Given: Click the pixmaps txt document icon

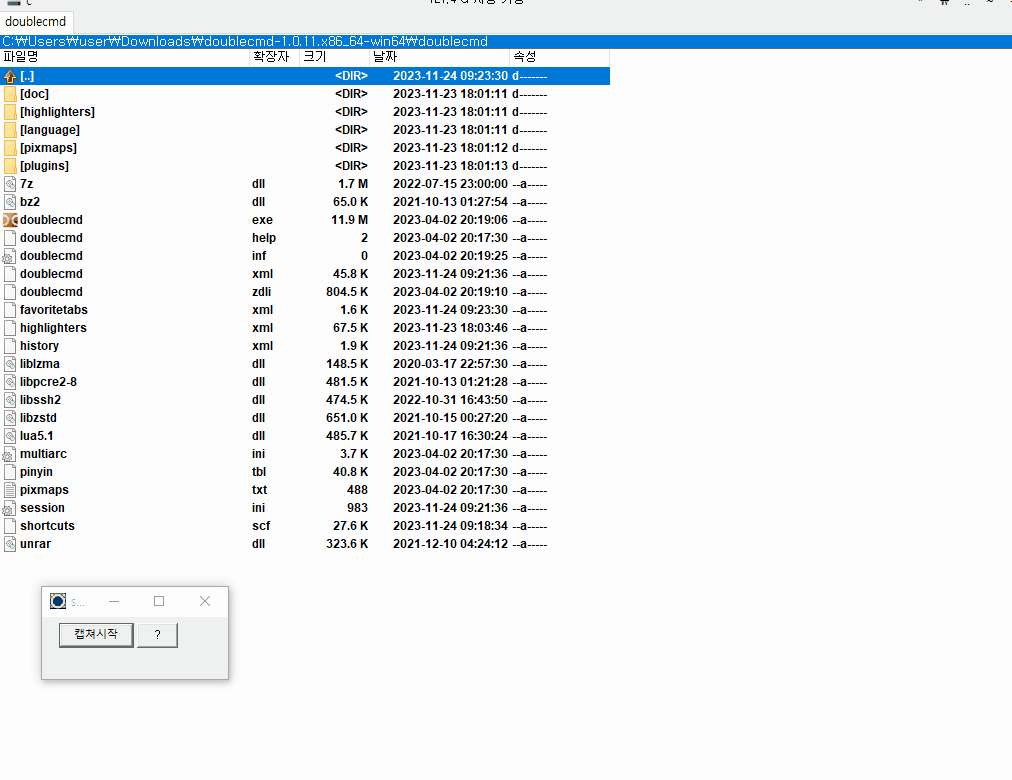Looking at the screenshot, I should coord(10,491).
